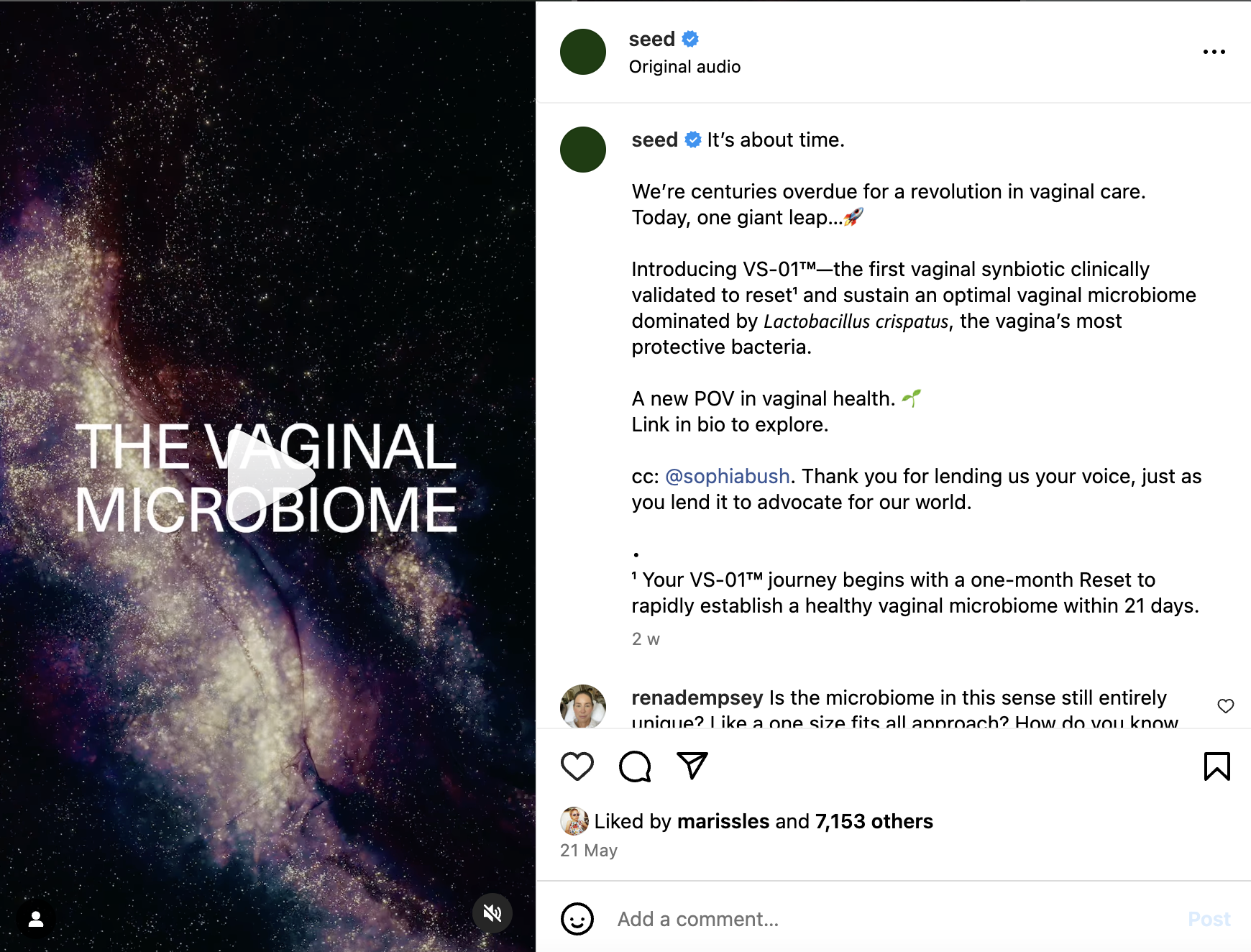Open emoji picker in comment box
The height and width of the screenshot is (952, 1251).
(577, 919)
